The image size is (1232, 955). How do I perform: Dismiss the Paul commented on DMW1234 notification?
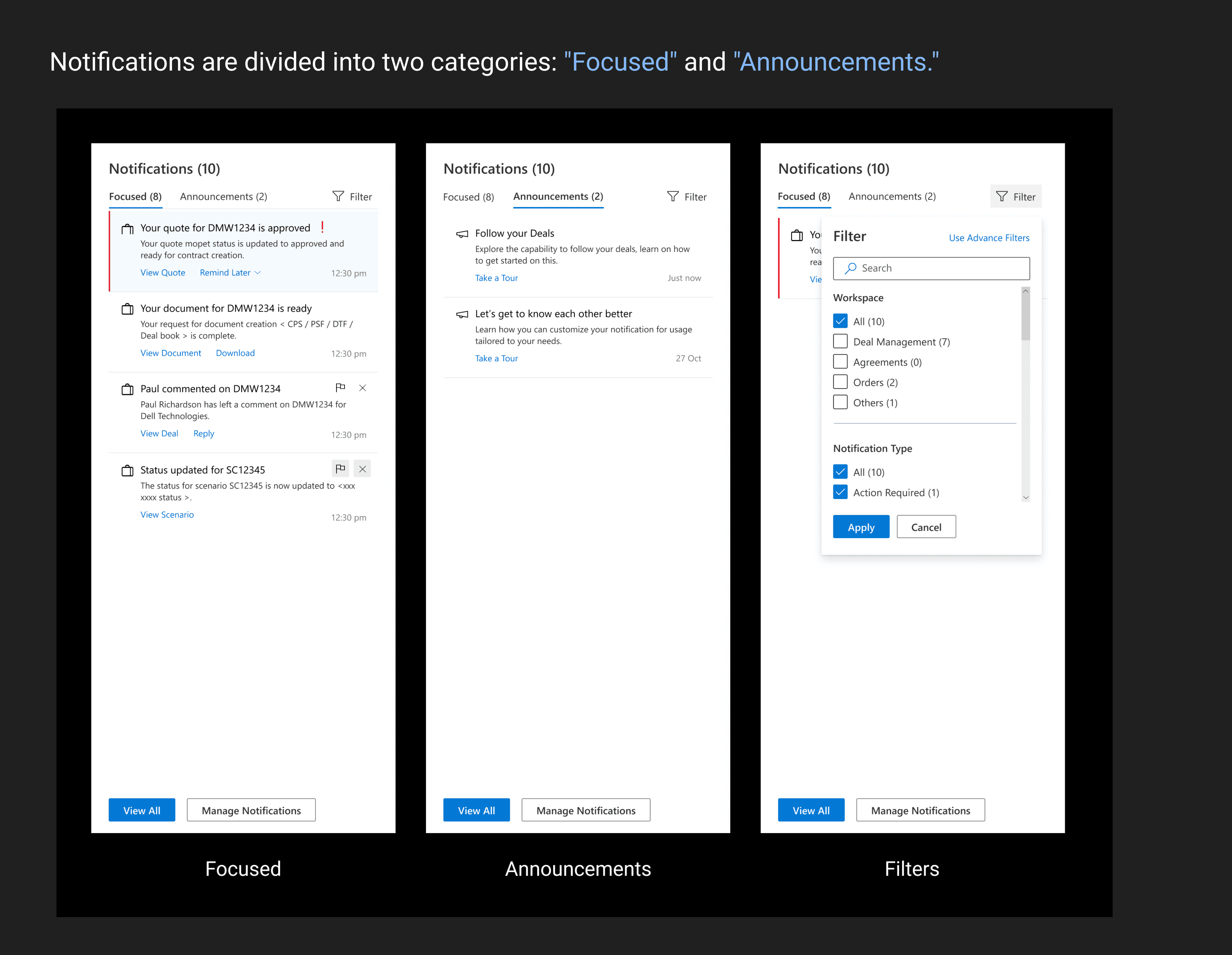pyautogui.click(x=363, y=388)
